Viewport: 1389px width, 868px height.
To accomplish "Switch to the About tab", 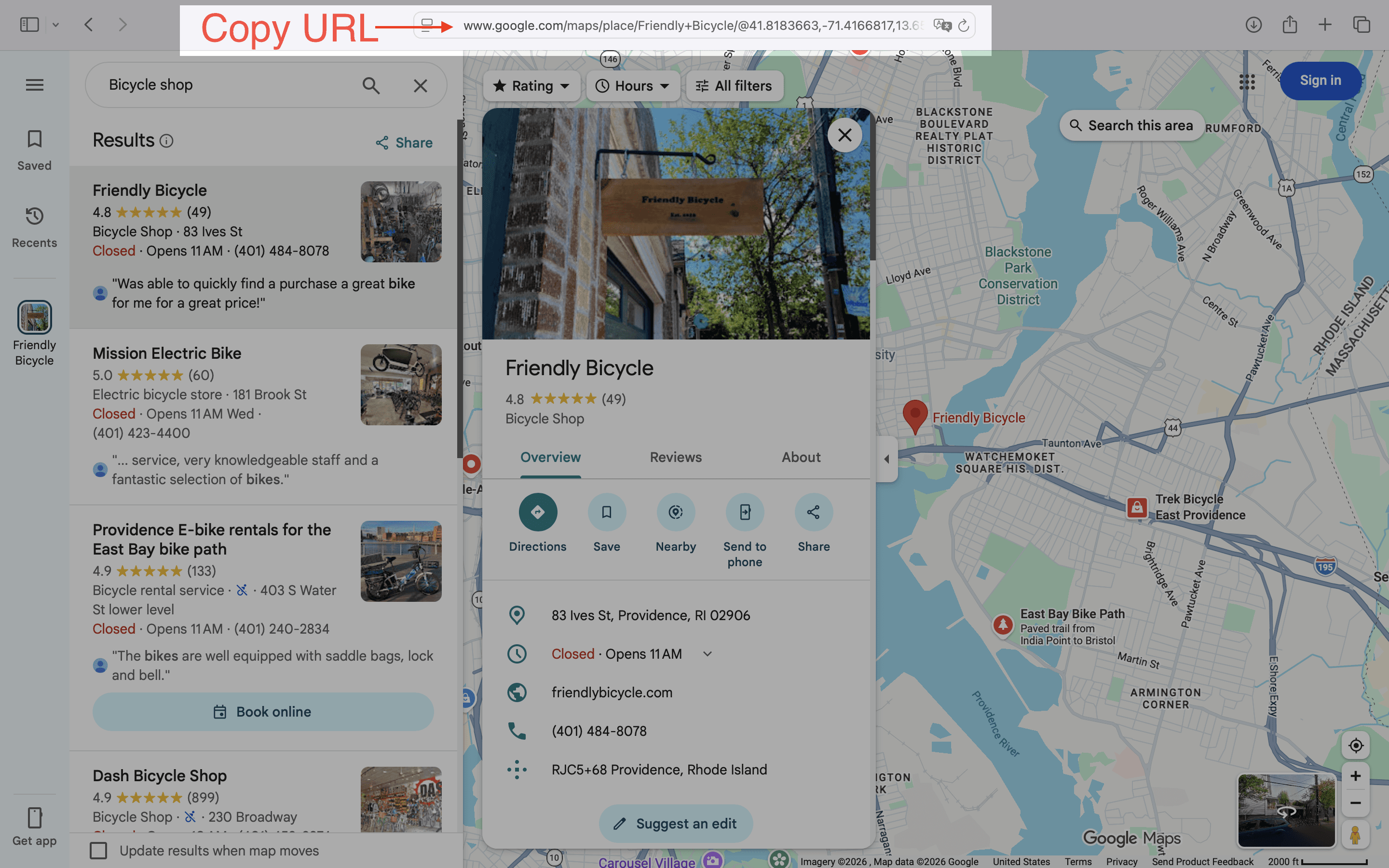I will (801, 457).
